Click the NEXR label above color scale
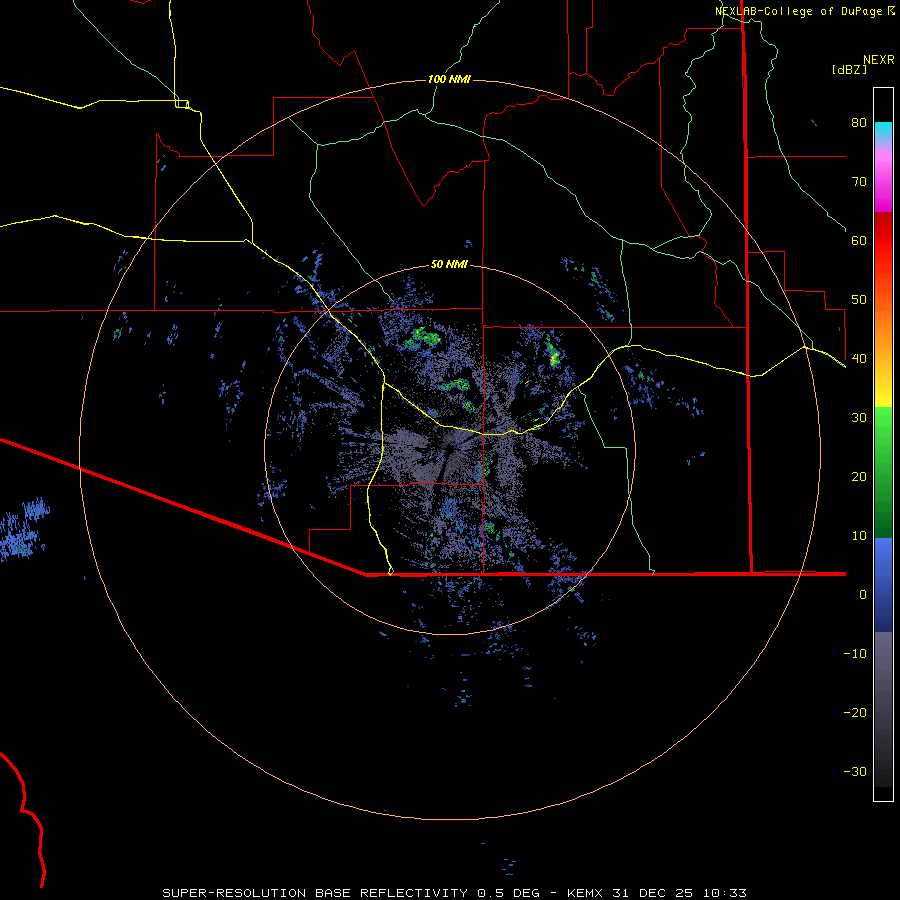 tap(878, 60)
